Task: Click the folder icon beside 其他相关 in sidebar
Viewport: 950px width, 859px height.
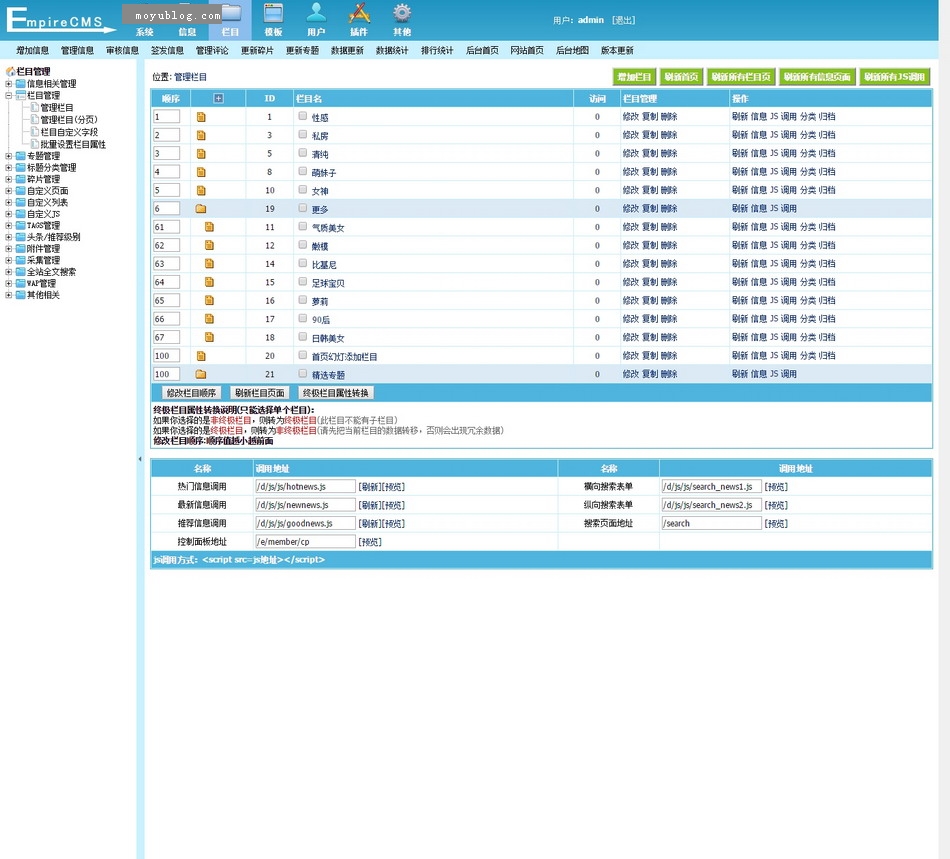Action: [x=21, y=295]
